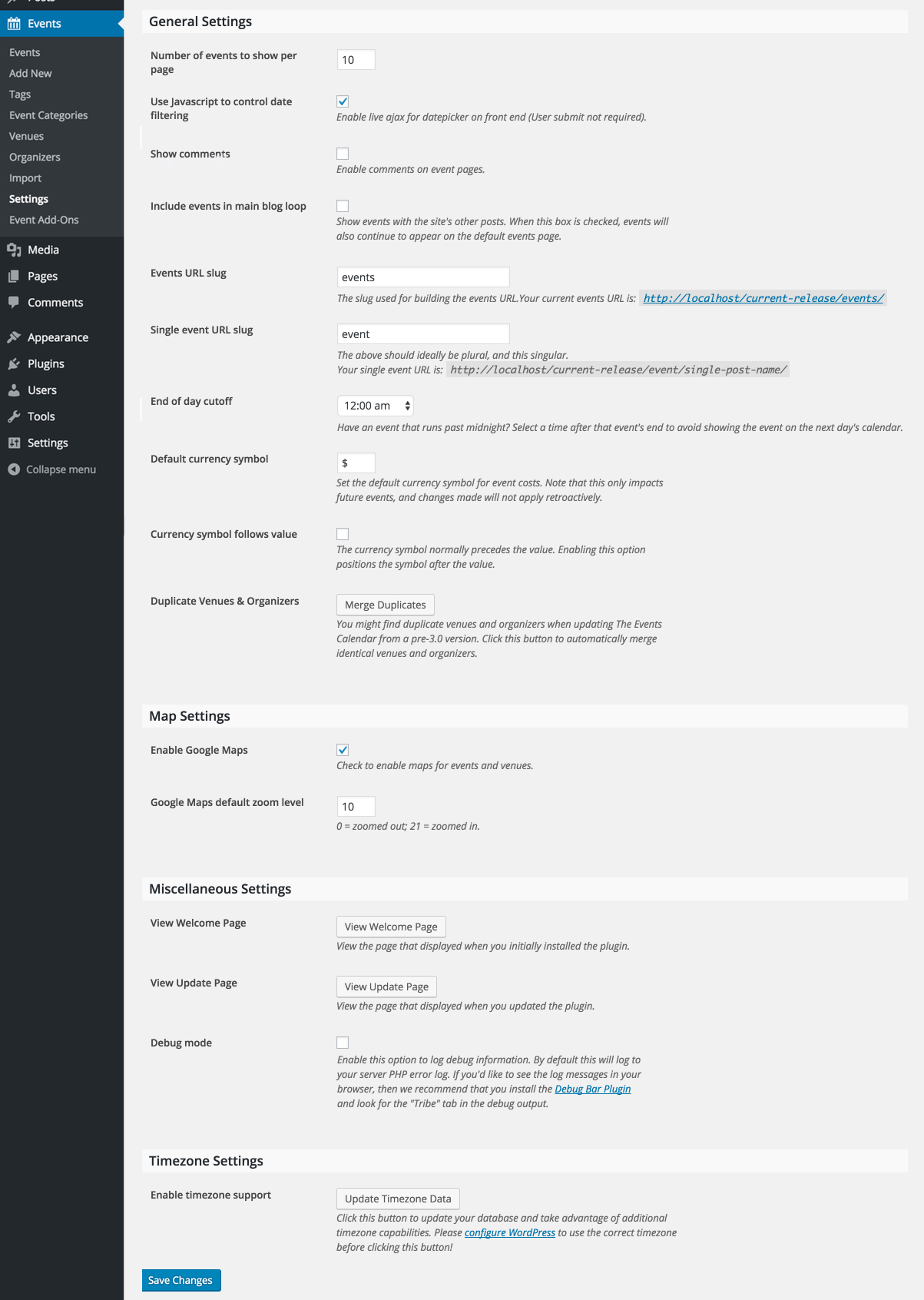Select the Appearance paintbrush icon
Viewport: 924px width, 1300px height.
15,337
